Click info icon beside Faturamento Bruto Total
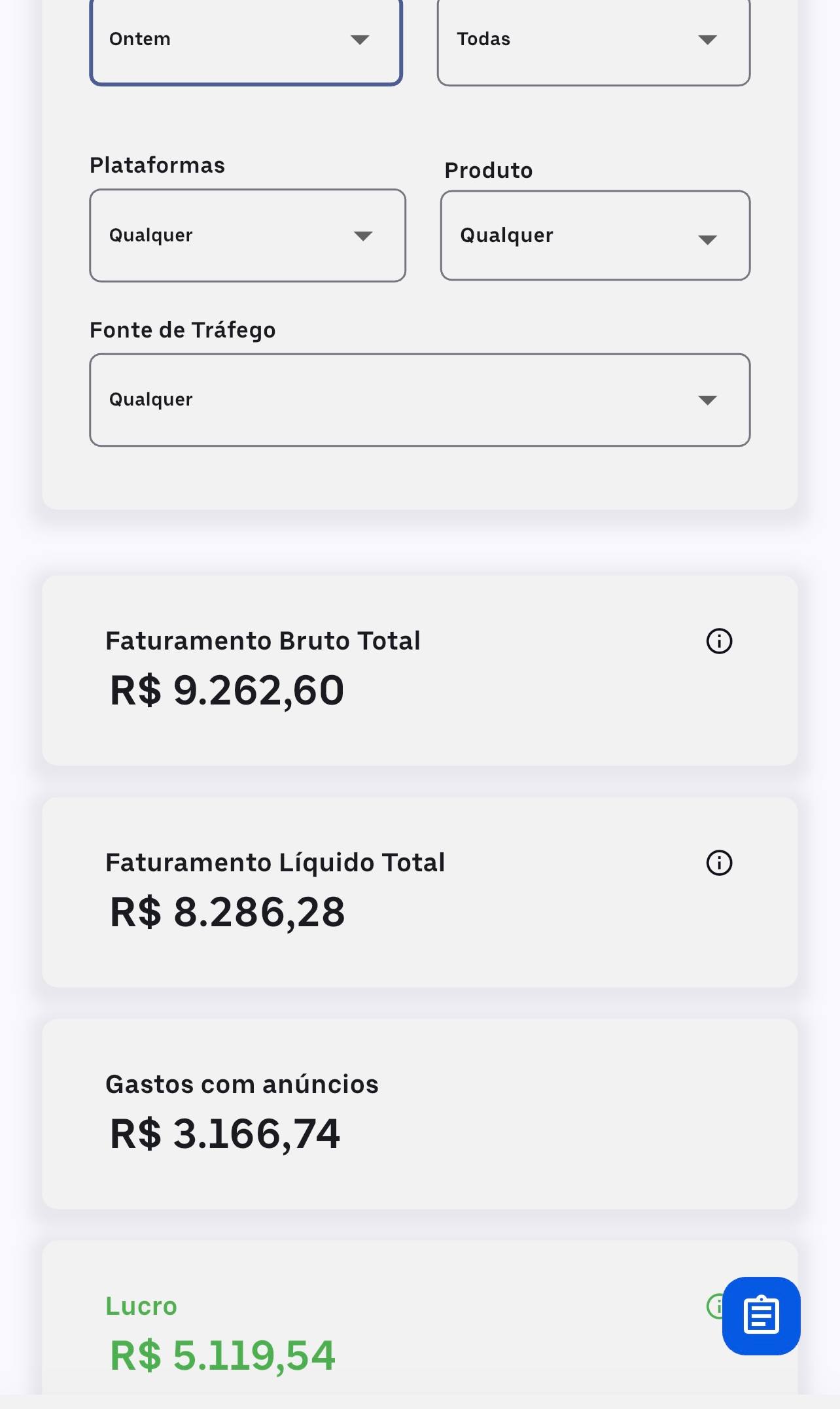Viewport: 840px width, 1409px height. pos(719,641)
